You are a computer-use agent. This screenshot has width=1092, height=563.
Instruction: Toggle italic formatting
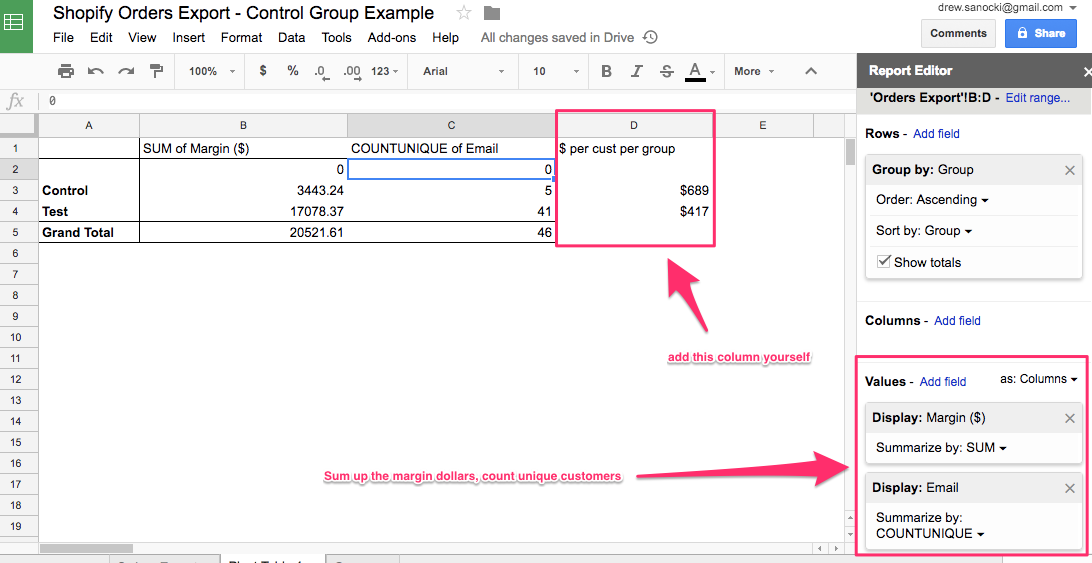tap(636, 71)
